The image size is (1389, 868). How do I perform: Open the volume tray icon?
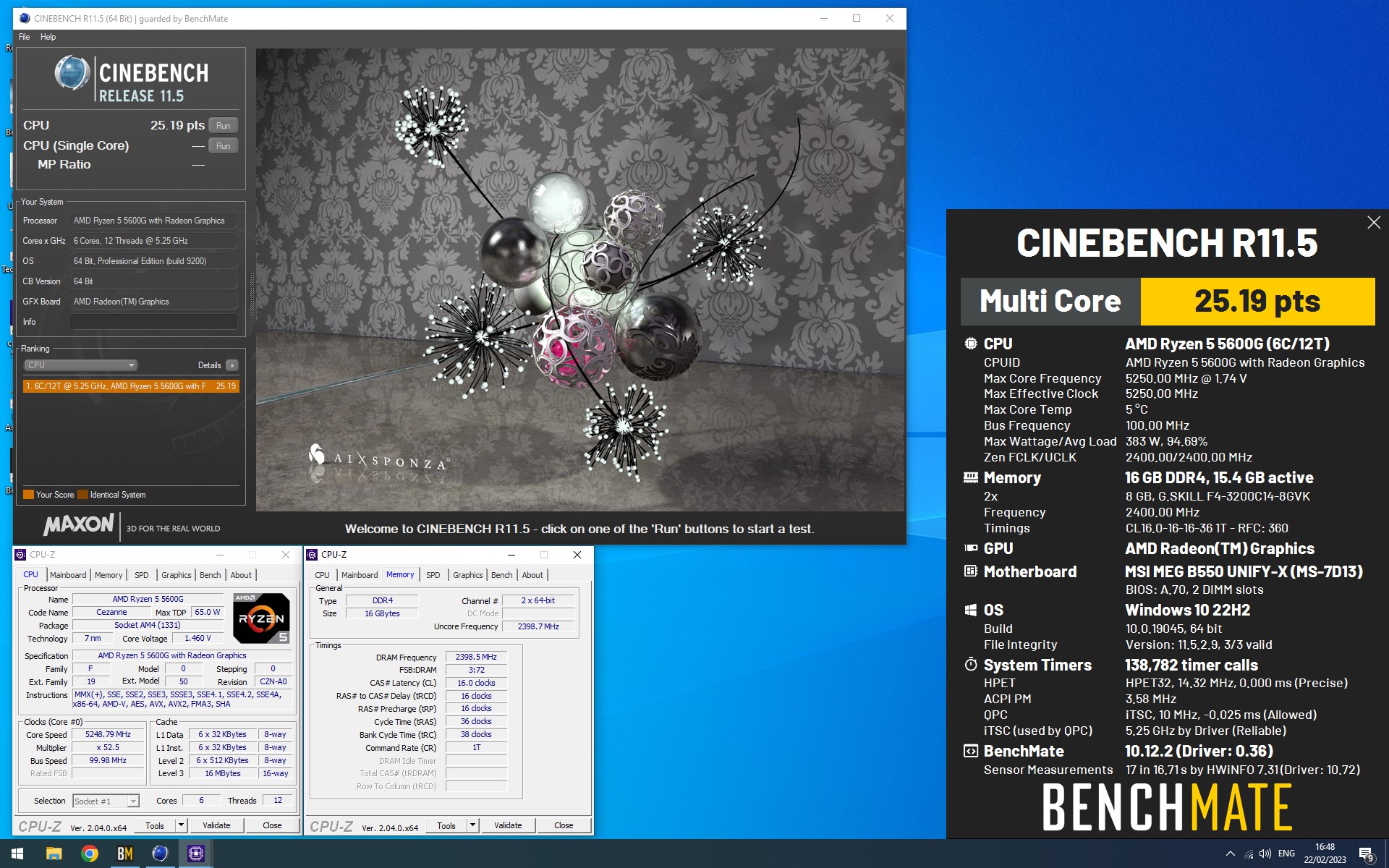click(x=1265, y=854)
